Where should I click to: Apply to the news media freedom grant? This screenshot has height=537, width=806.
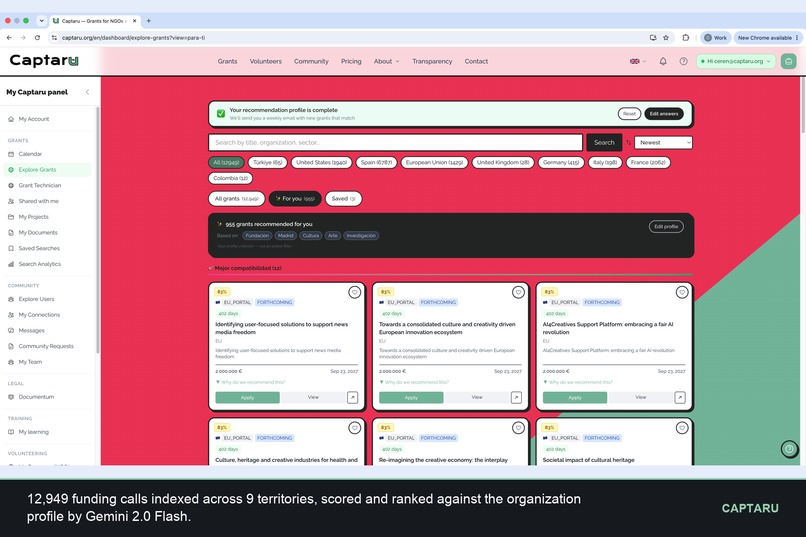tap(247, 397)
